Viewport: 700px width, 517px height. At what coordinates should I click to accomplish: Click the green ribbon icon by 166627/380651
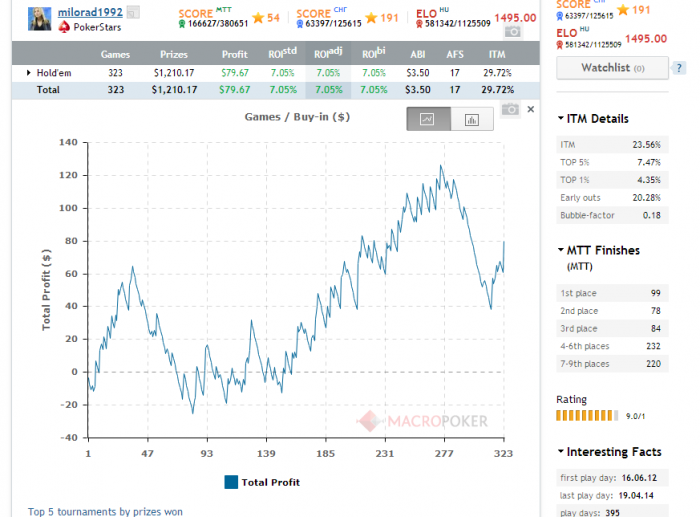tap(182, 24)
